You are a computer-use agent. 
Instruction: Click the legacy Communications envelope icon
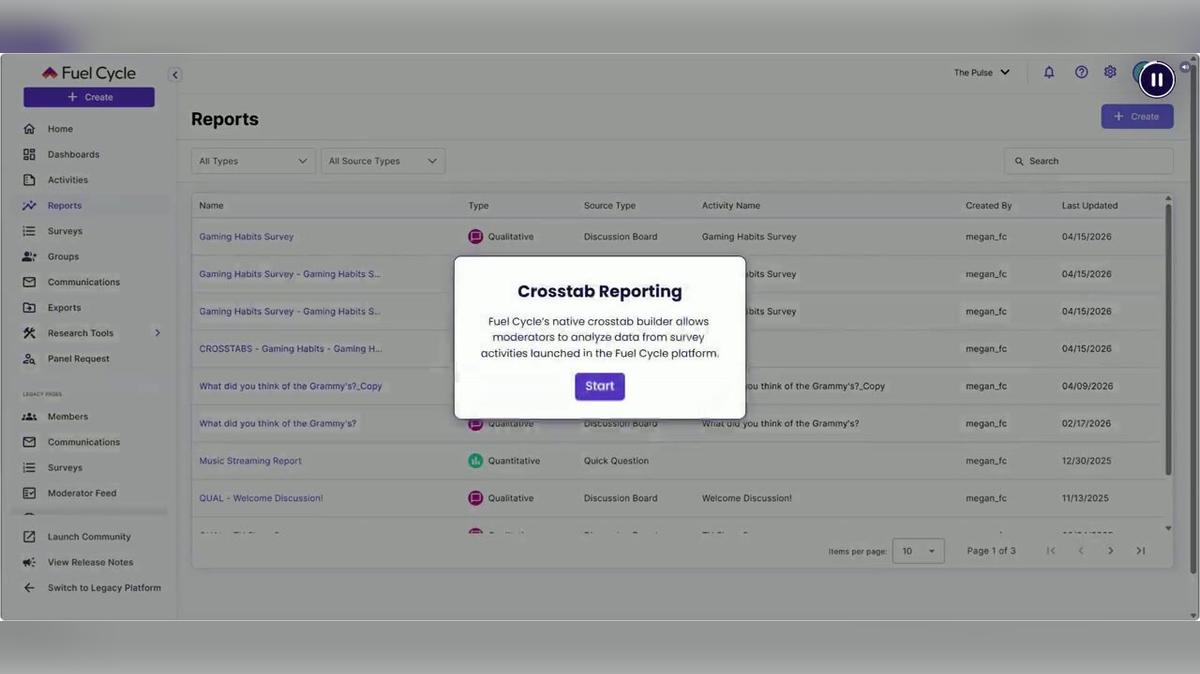[x=29, y=442]
